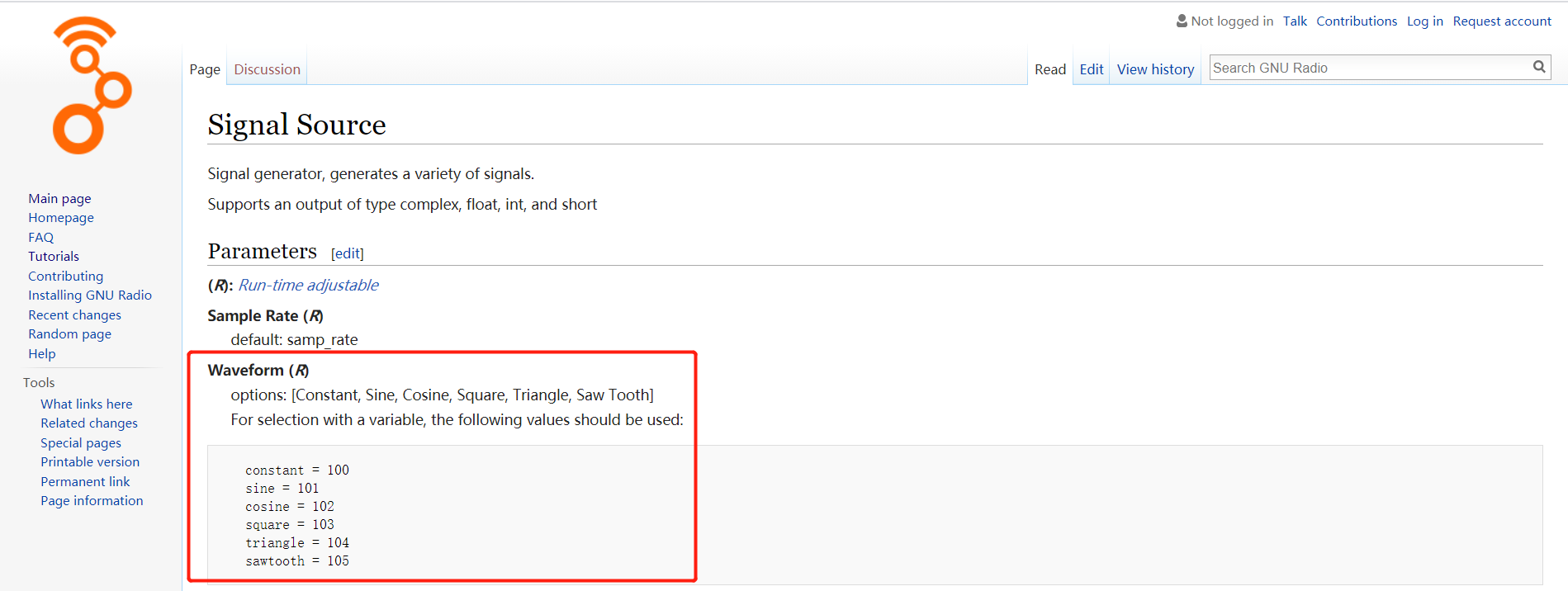Open the Special pages link

pyautogui.click(x=81, y=442)
